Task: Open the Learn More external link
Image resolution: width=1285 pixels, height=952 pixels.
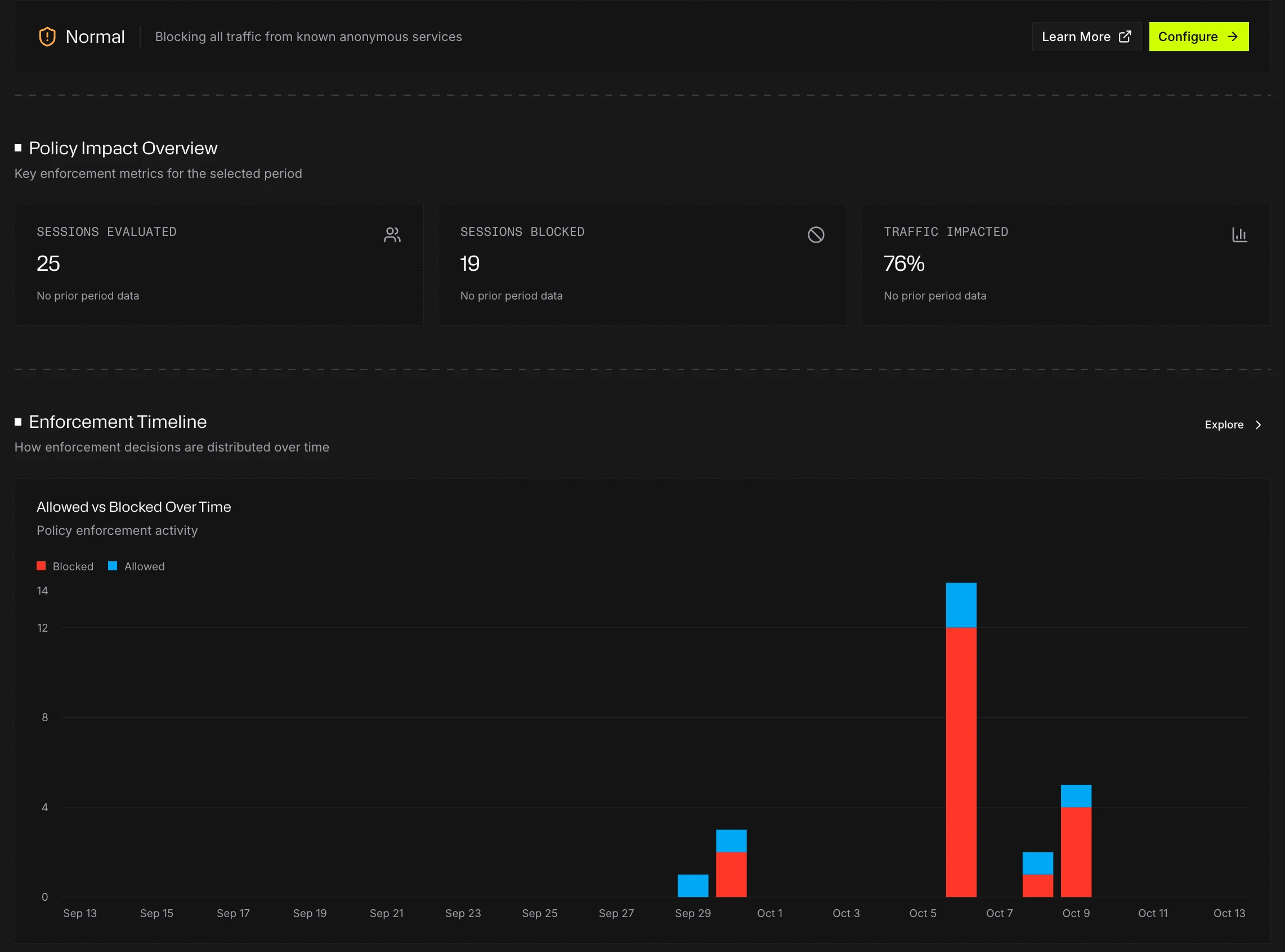Action: (1086, 37)
